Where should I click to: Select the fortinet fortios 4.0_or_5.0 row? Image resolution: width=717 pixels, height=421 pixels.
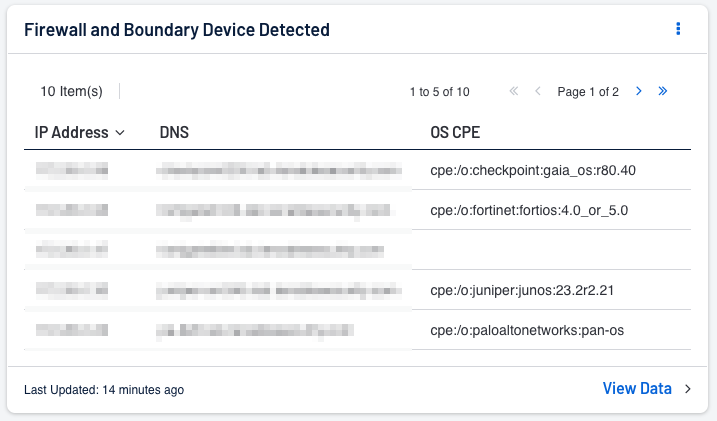(528, 210)
